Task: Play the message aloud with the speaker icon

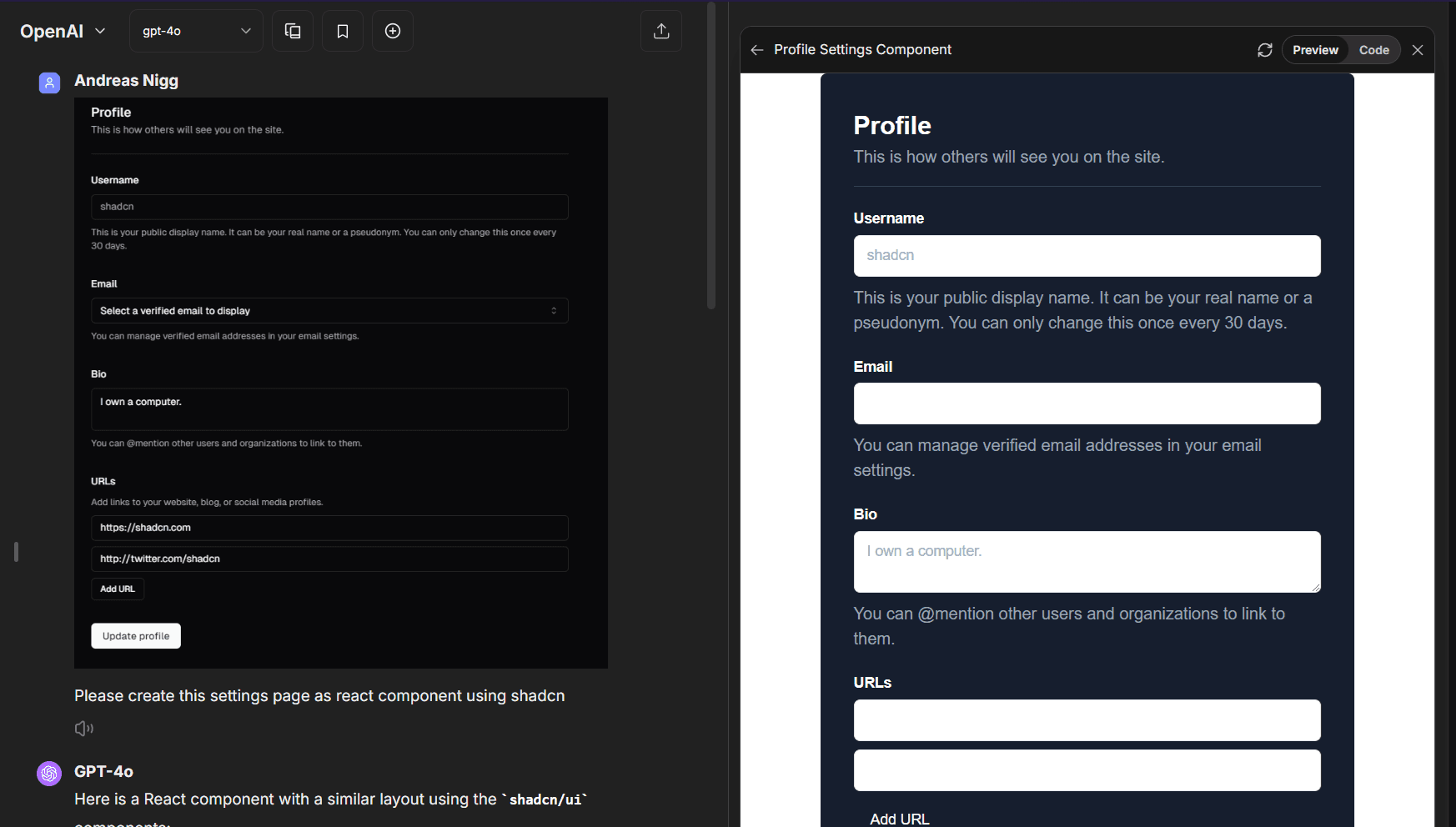Action: point(83,728)
